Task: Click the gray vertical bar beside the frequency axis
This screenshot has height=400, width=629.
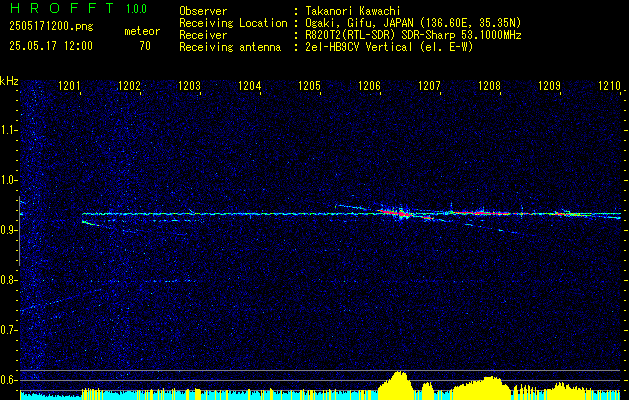Action: (19, 231)
